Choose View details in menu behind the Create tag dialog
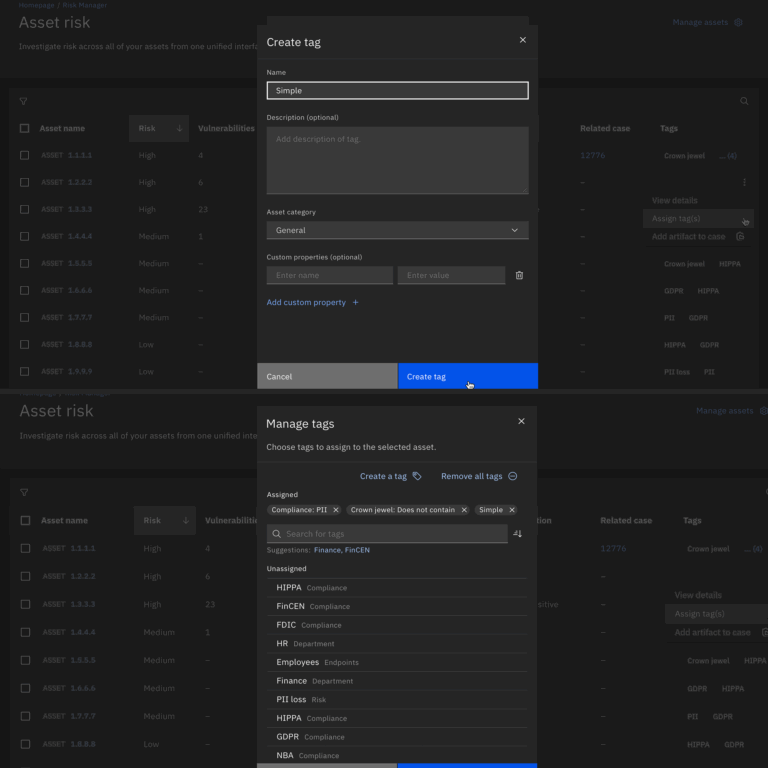 [674, 200]
